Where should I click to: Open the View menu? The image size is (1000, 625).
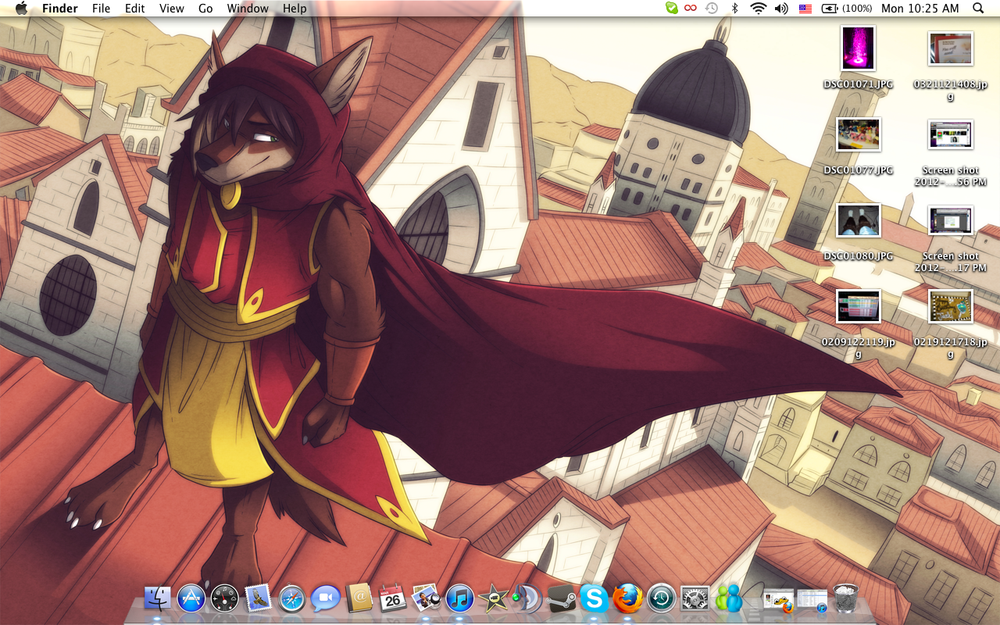(172, 8)
